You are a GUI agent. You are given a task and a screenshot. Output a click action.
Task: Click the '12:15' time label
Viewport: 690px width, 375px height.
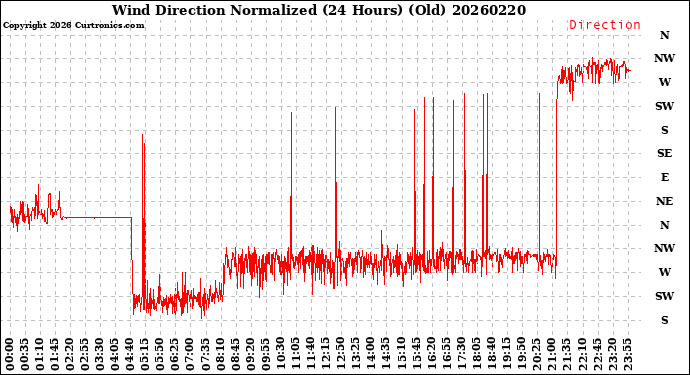click(326, 355)
